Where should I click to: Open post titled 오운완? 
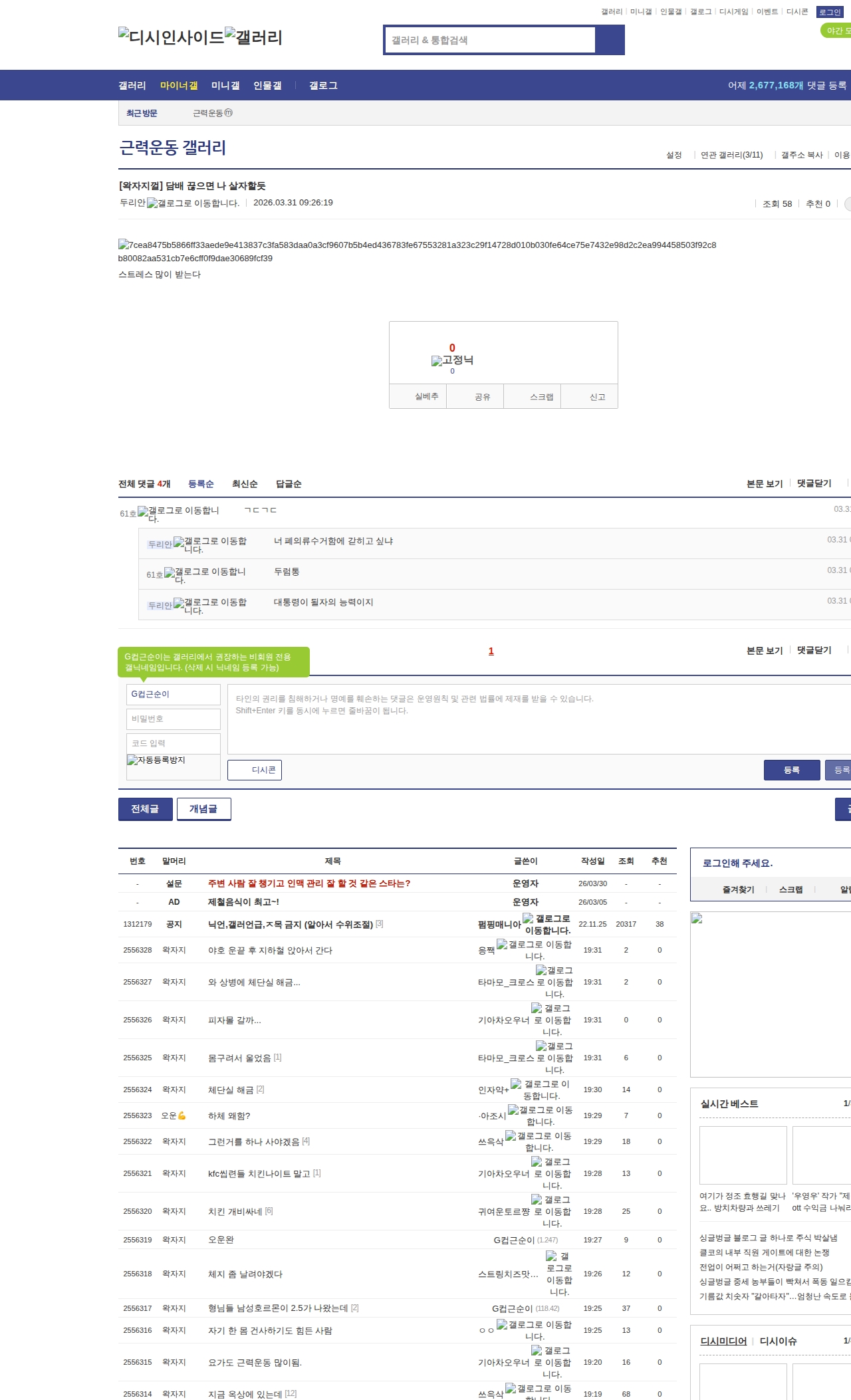pos(221,1240)
